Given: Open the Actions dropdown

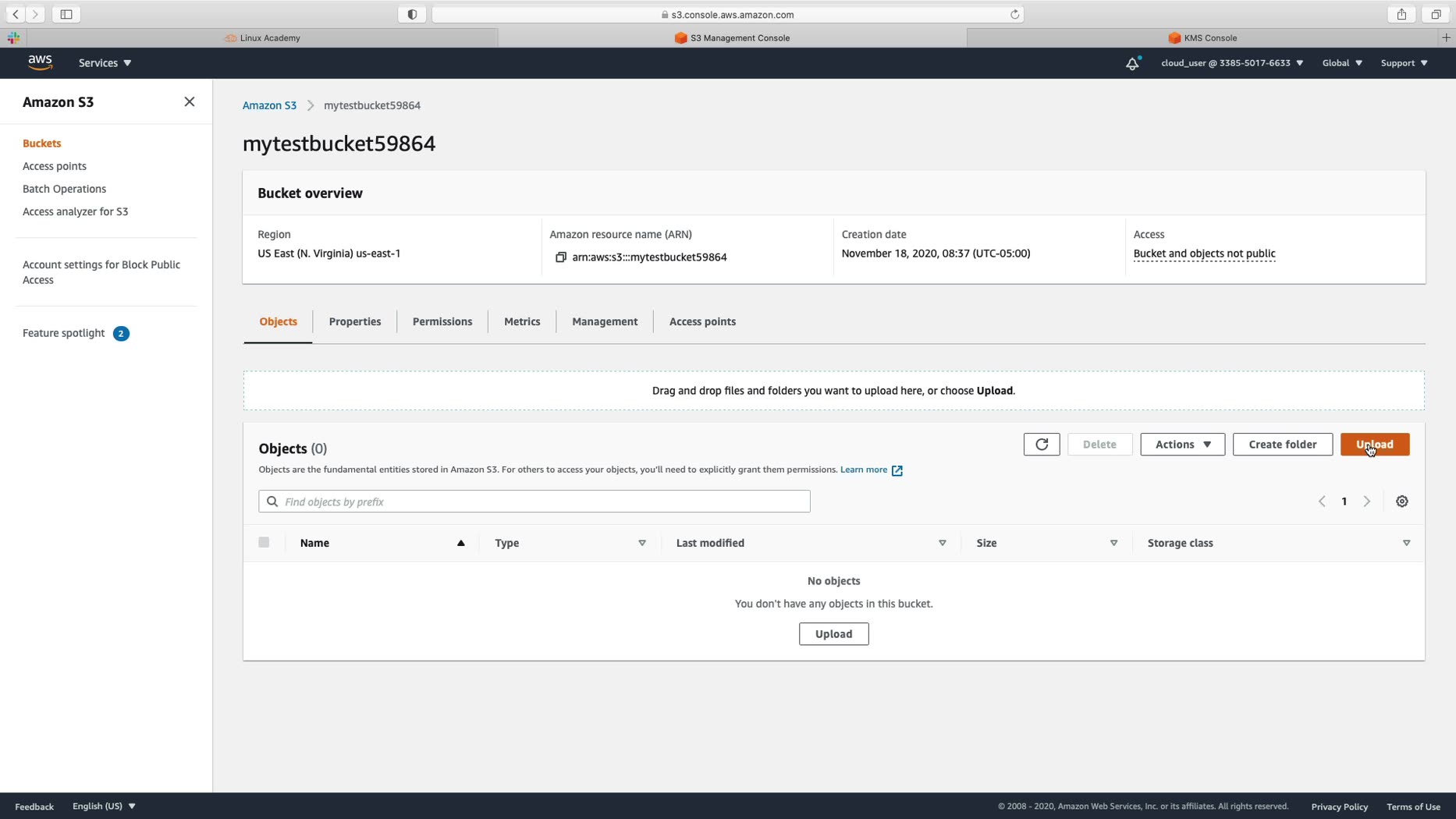Looking at the screenshot, I should 1183,445.
